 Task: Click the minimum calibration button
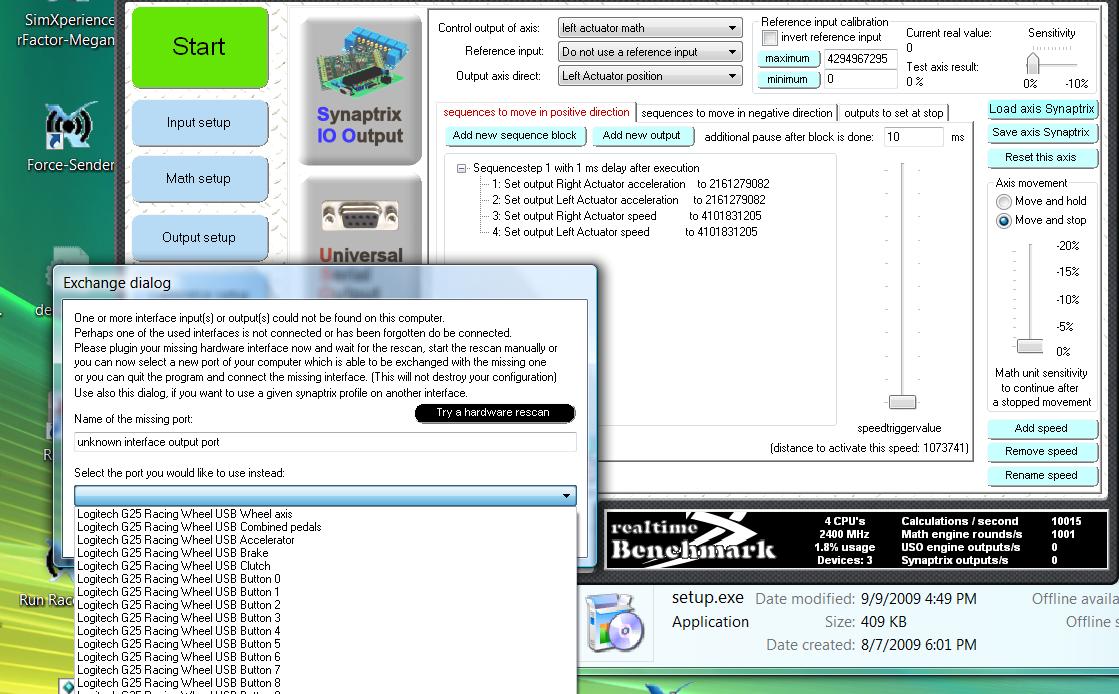[x=788, y=79]
